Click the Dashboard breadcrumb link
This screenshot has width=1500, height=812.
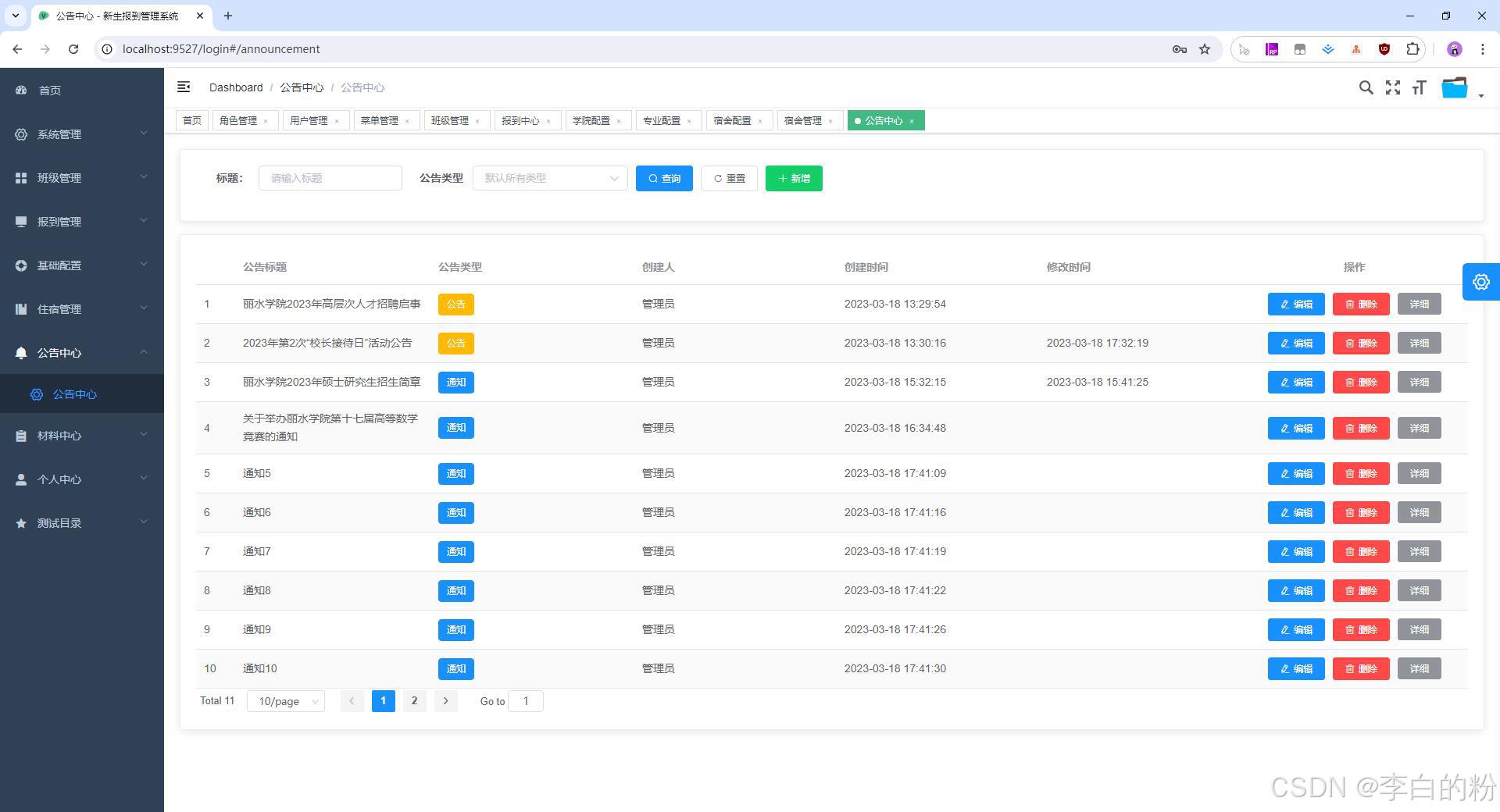click(x=236, y=87)
